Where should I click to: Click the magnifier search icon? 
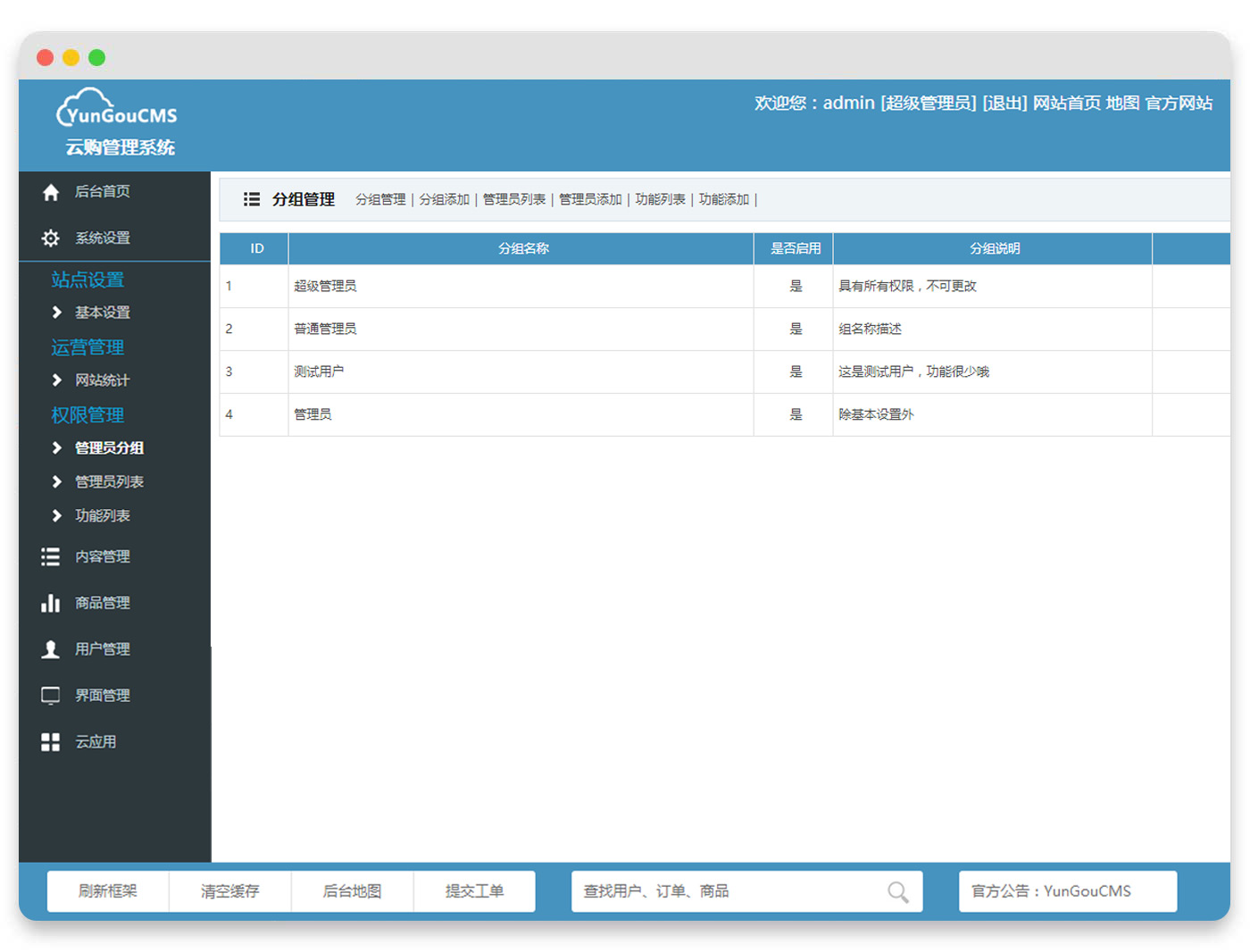898,892
